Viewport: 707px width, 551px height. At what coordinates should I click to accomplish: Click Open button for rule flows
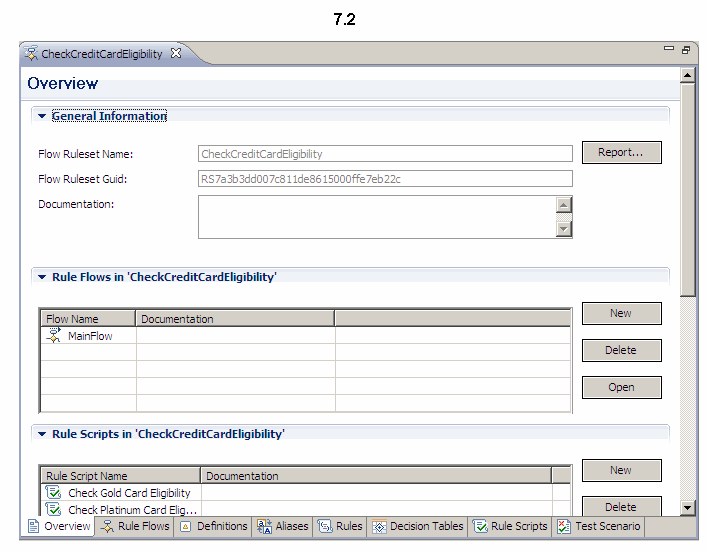(x=621, y=387)
